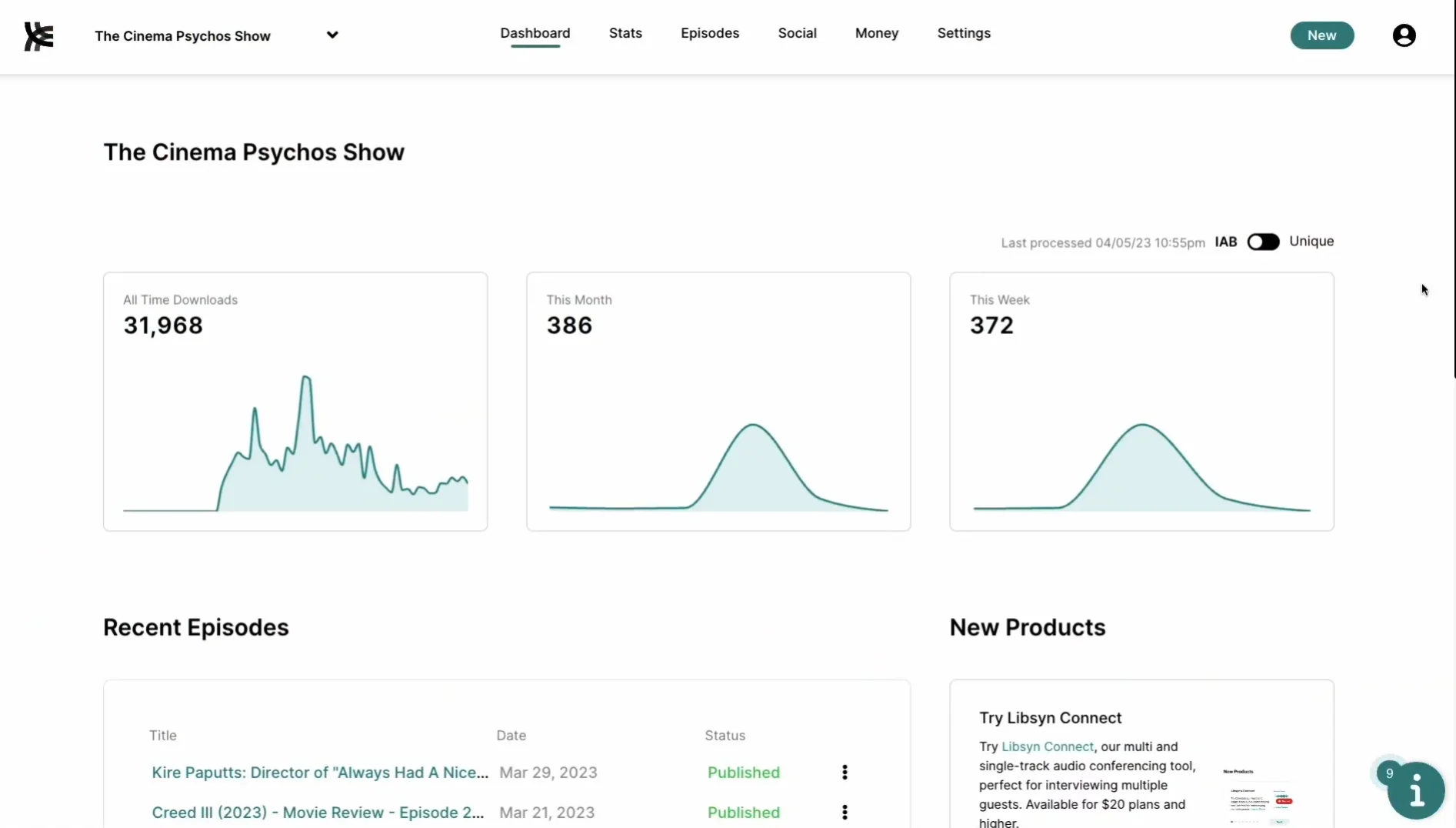Open Creed III (2023) Movie Review episode link

[x=318, y=812]
